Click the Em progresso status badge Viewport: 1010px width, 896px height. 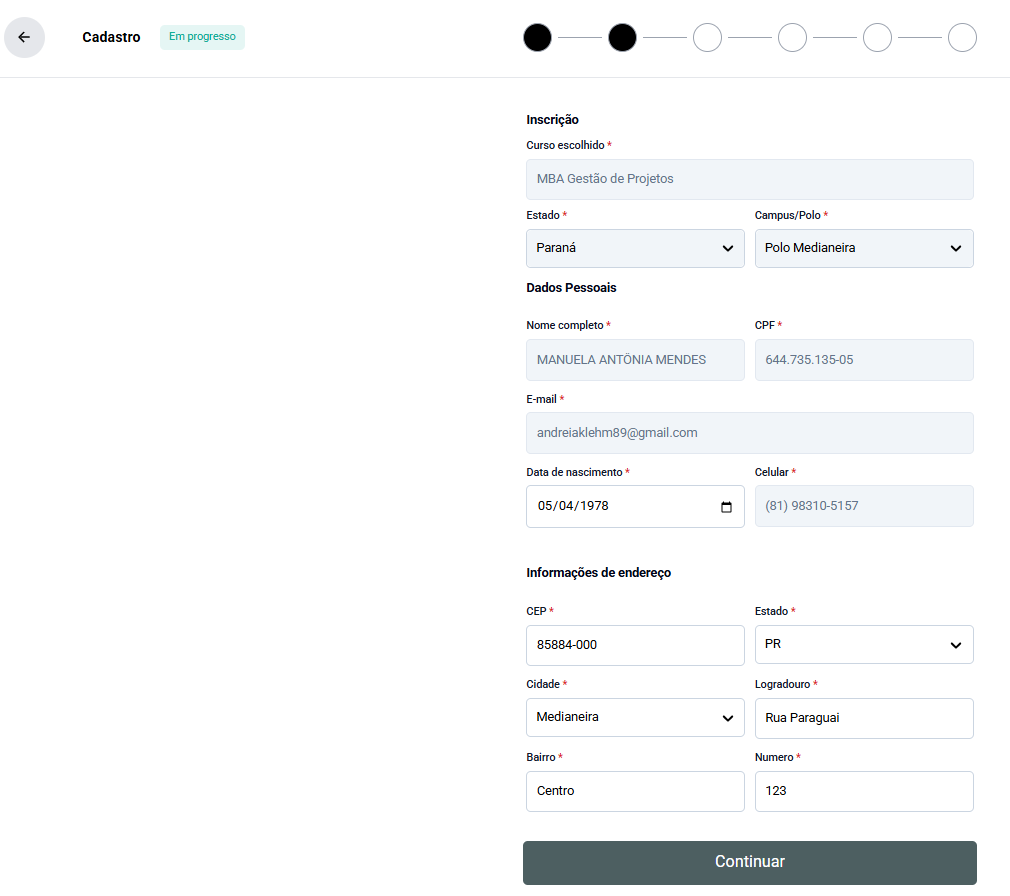202,37
